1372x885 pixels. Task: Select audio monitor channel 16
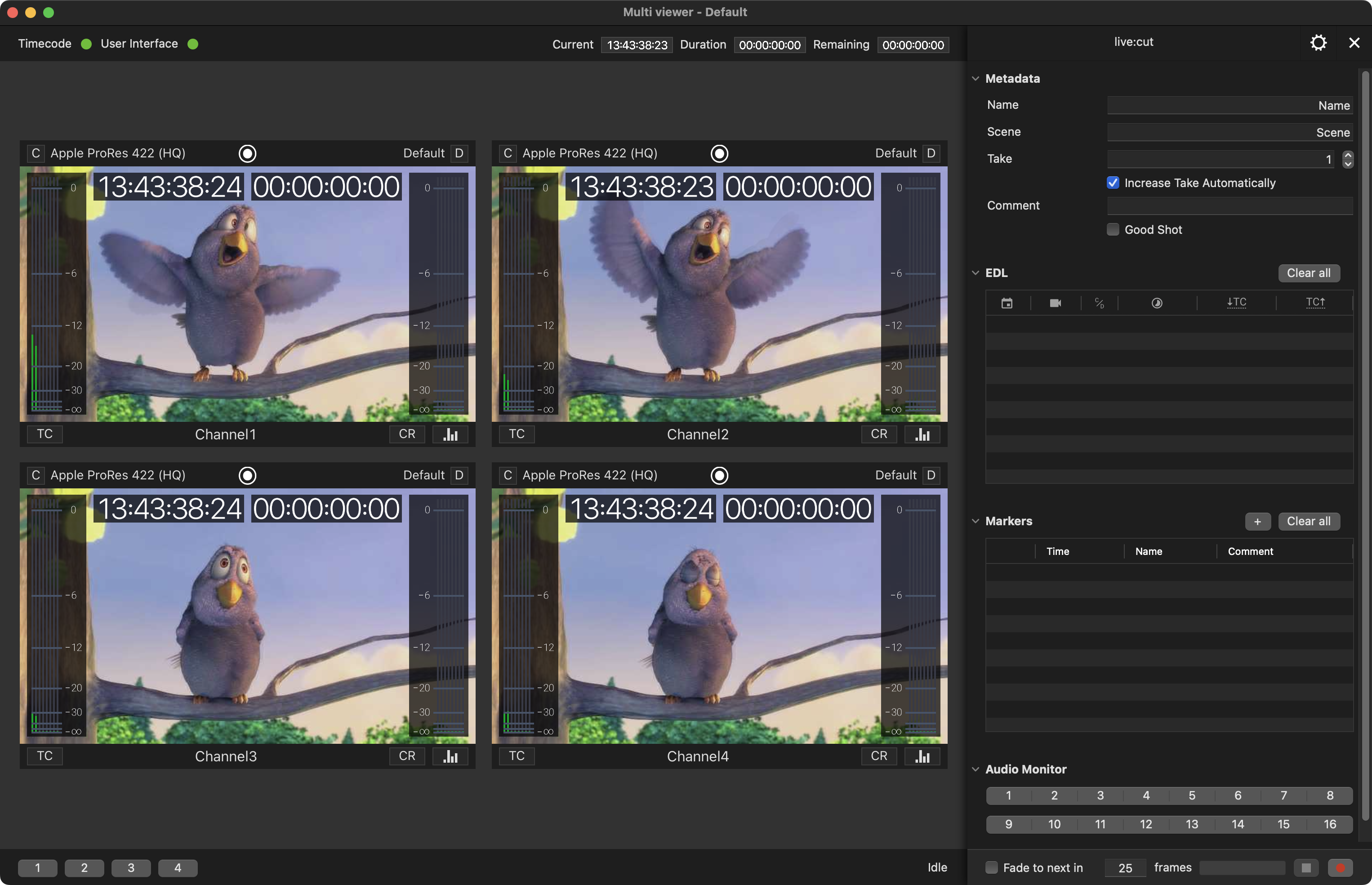[1330, 824]
